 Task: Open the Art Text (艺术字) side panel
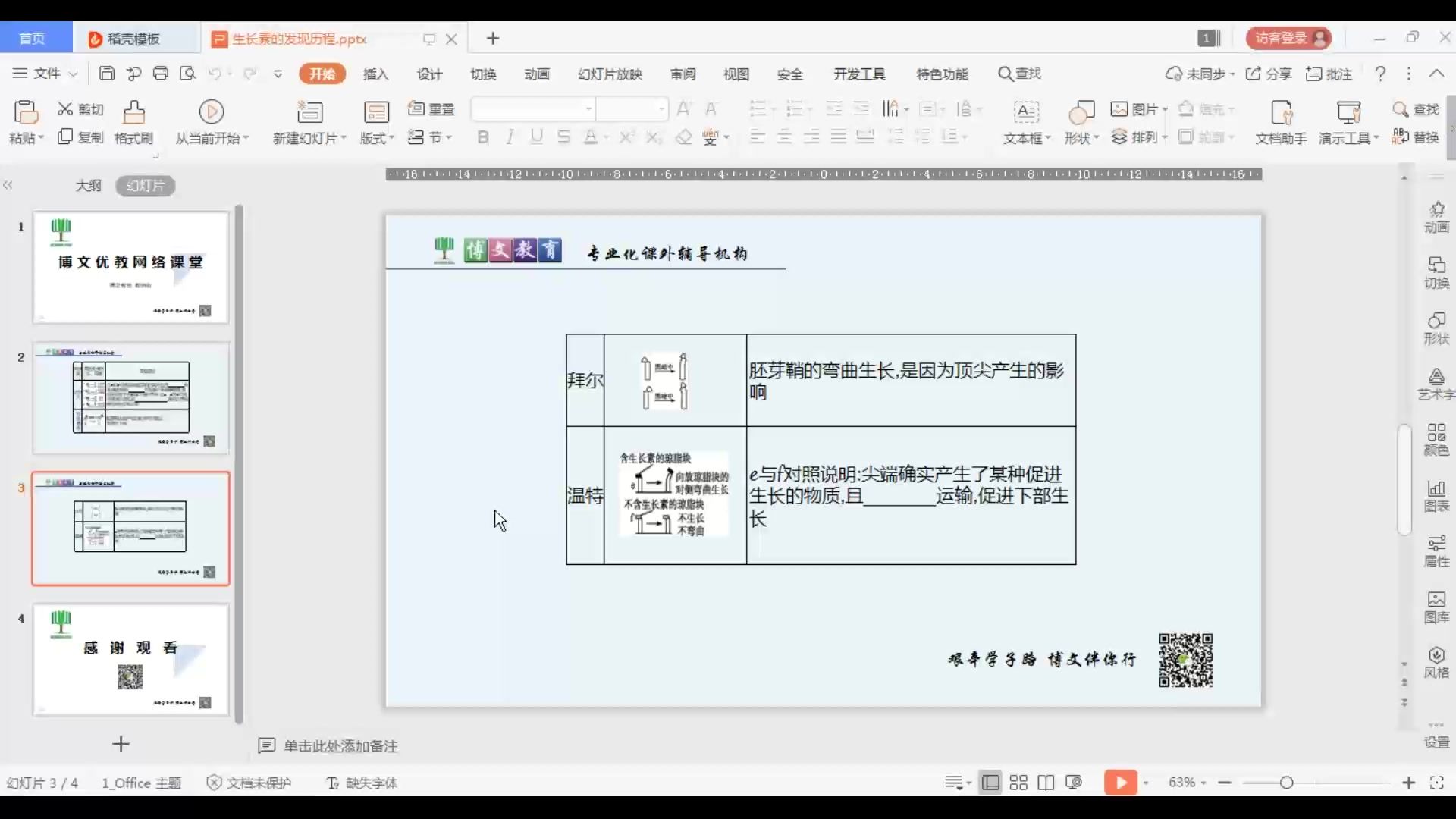[1436, 384]
